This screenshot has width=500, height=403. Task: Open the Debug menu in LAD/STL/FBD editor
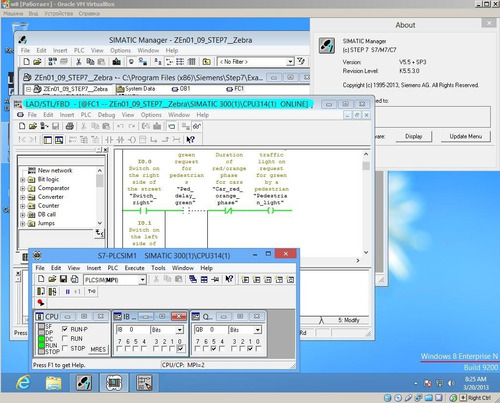point(106,115)
